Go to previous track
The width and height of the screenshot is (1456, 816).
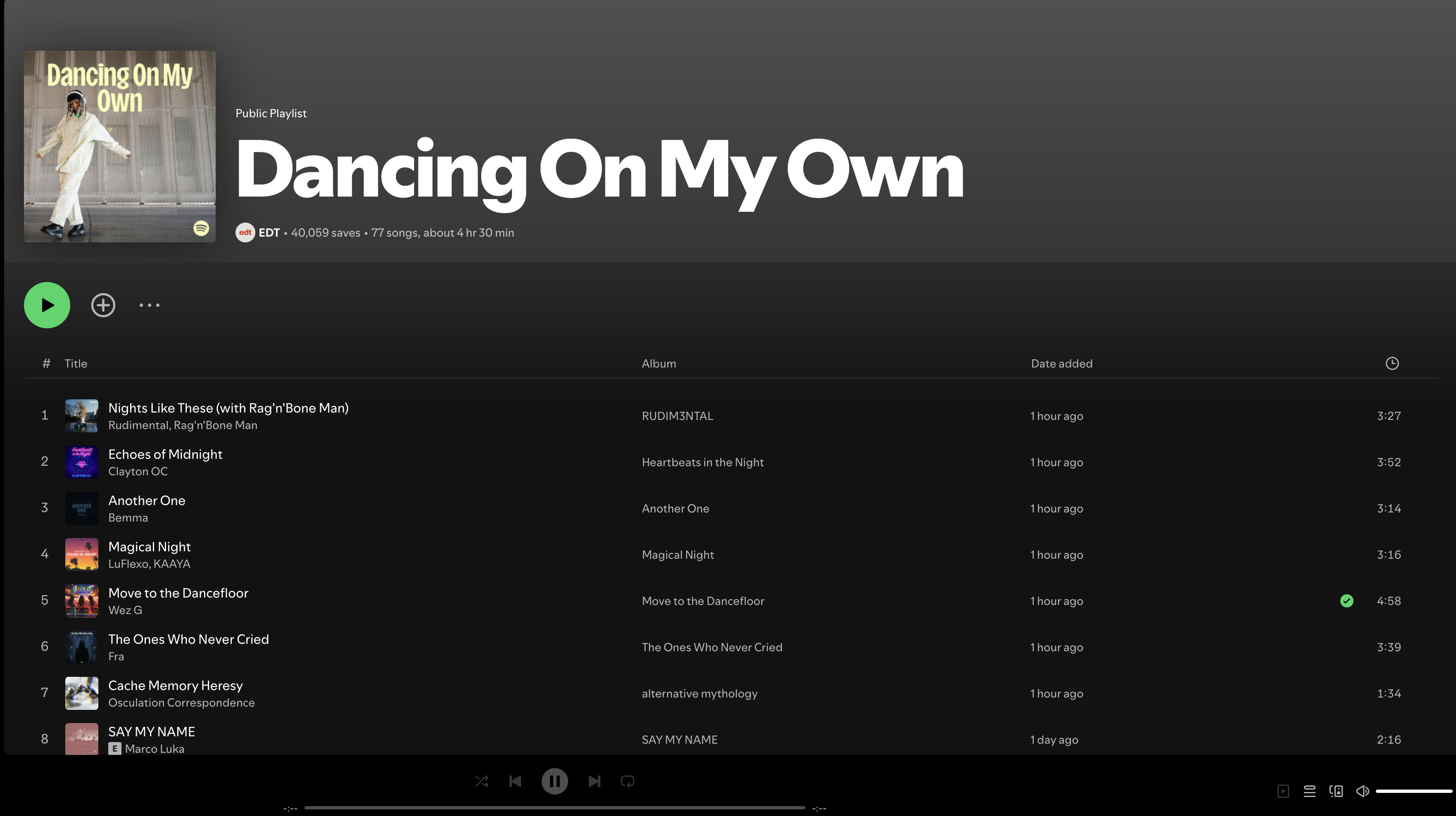coord(515,781)
